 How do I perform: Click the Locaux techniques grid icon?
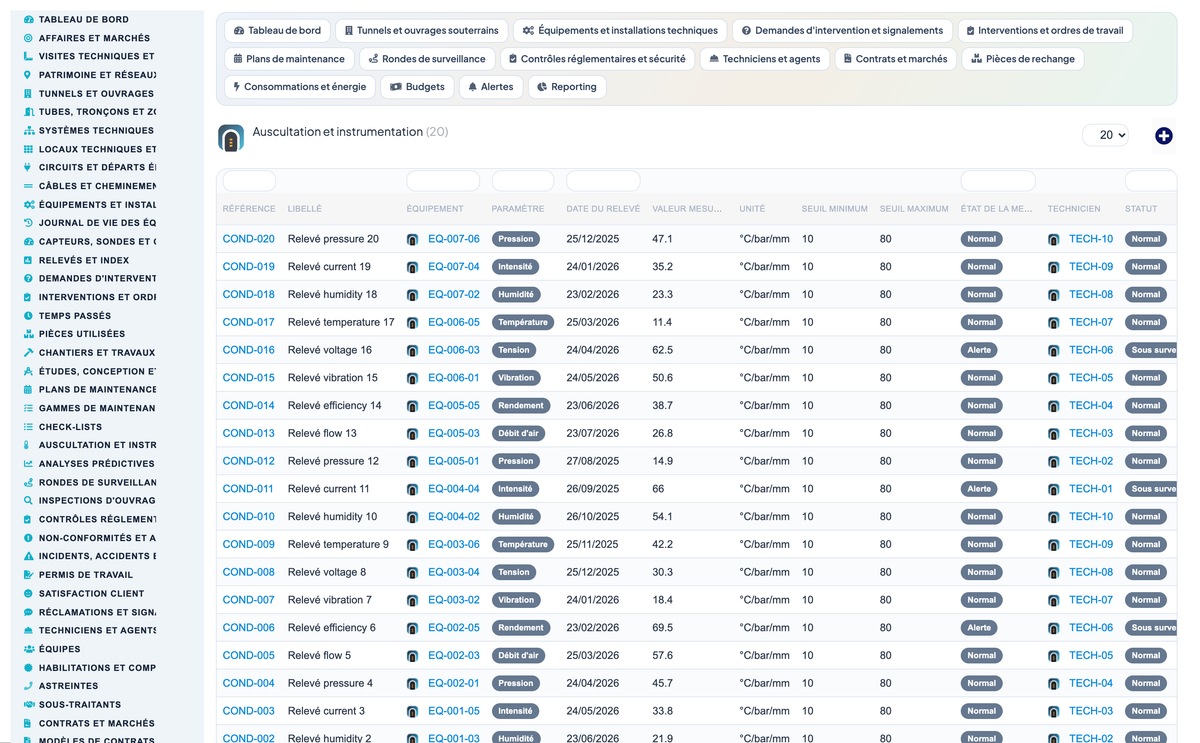[x=28, y=149]
